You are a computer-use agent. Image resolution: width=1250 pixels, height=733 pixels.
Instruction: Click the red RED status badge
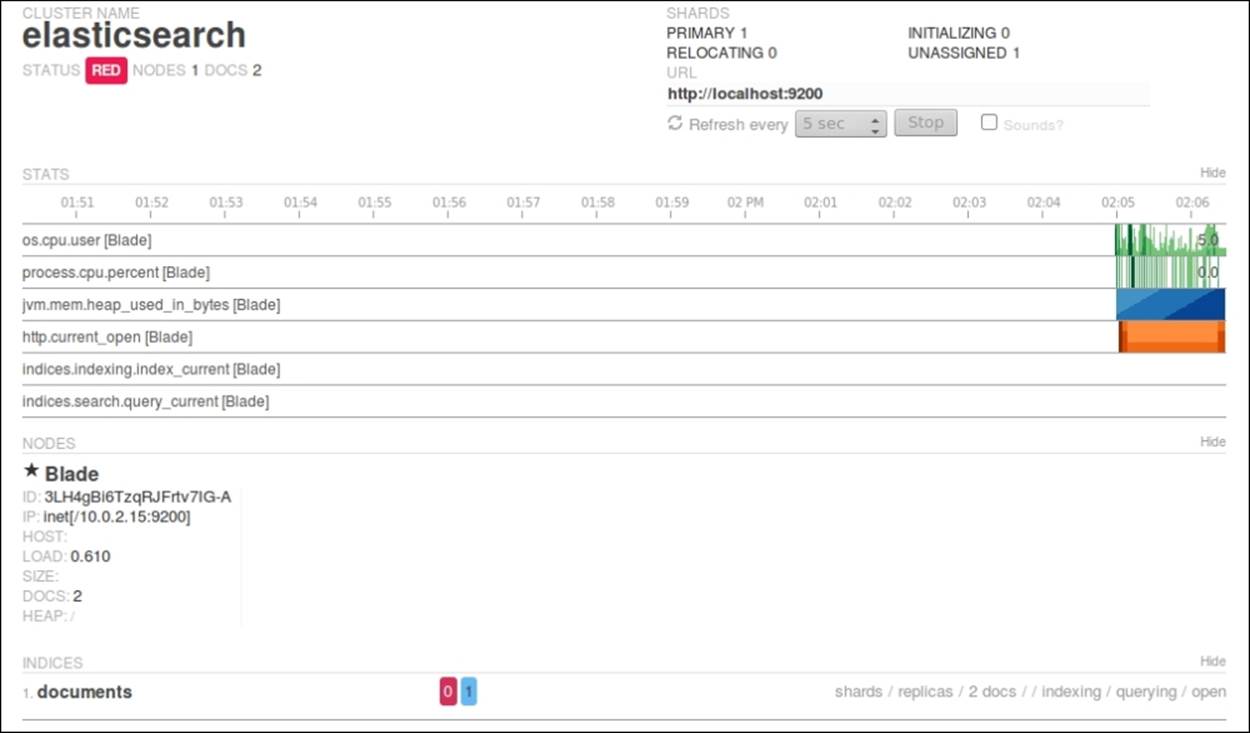[106, 71]
